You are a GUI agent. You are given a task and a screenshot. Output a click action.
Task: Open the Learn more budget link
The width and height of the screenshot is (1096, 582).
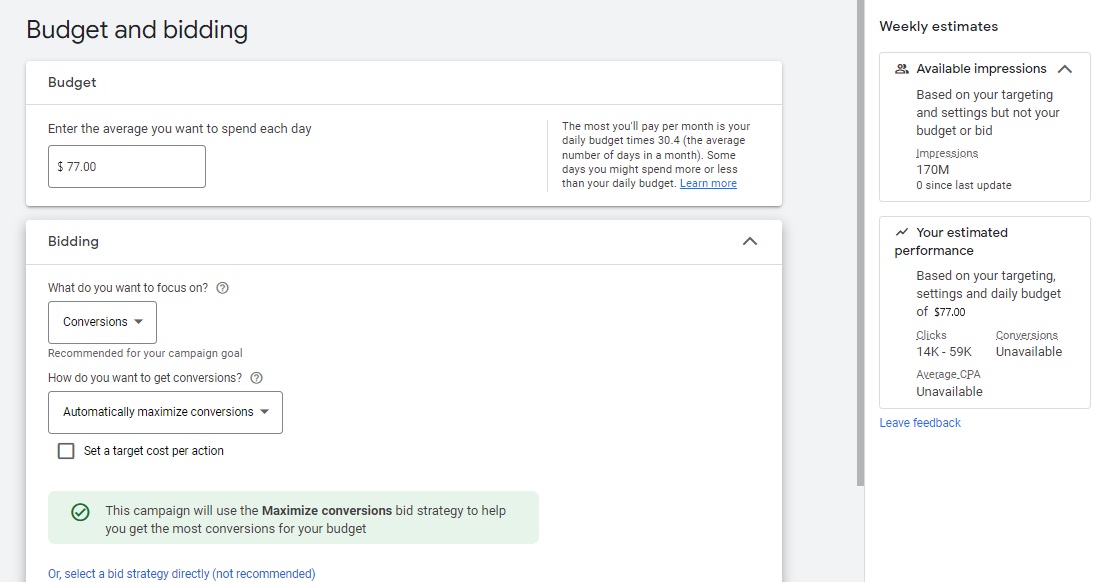click(708, 184)
